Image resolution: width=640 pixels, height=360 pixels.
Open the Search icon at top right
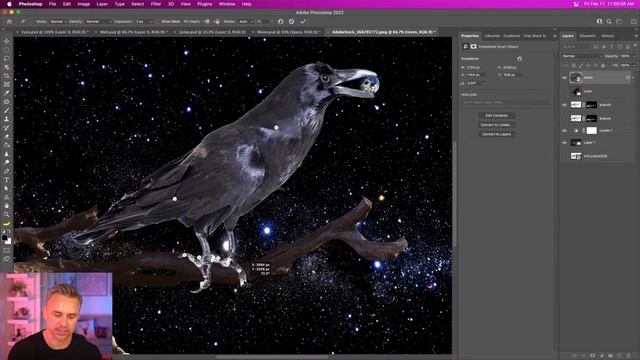point(609,22)
